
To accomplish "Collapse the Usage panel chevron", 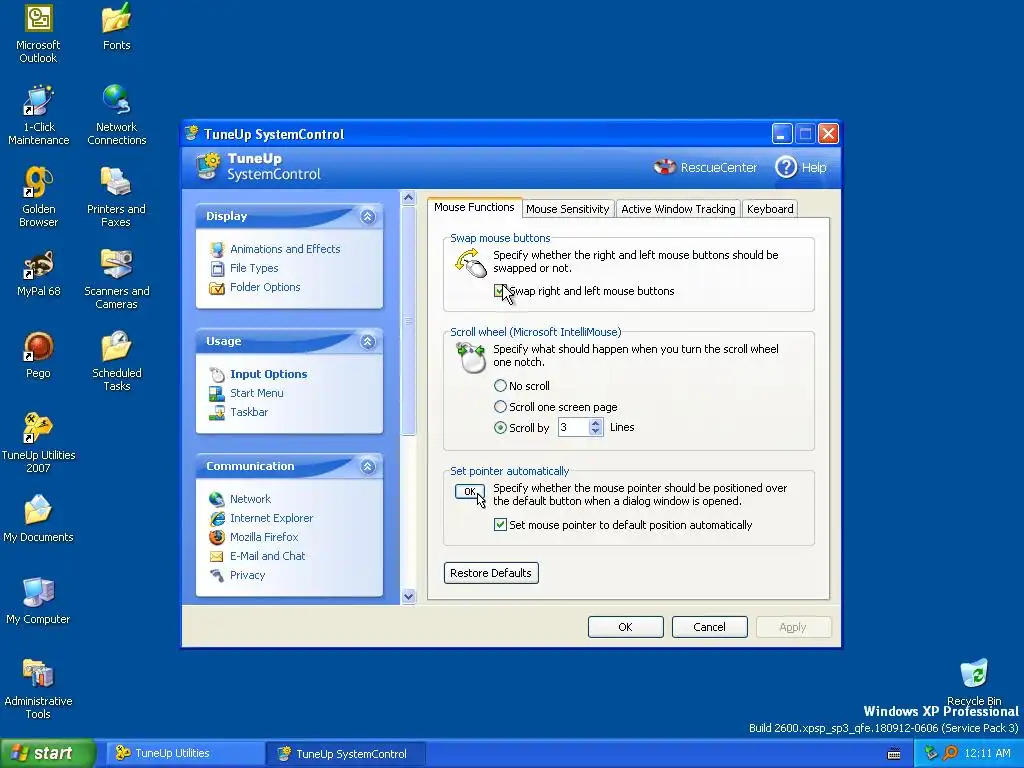I will 368,342.
